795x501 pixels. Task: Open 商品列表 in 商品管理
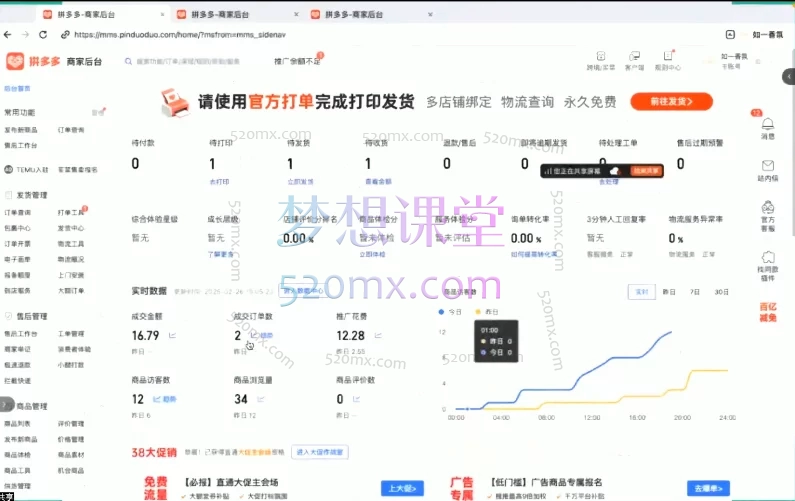point(17,423)
